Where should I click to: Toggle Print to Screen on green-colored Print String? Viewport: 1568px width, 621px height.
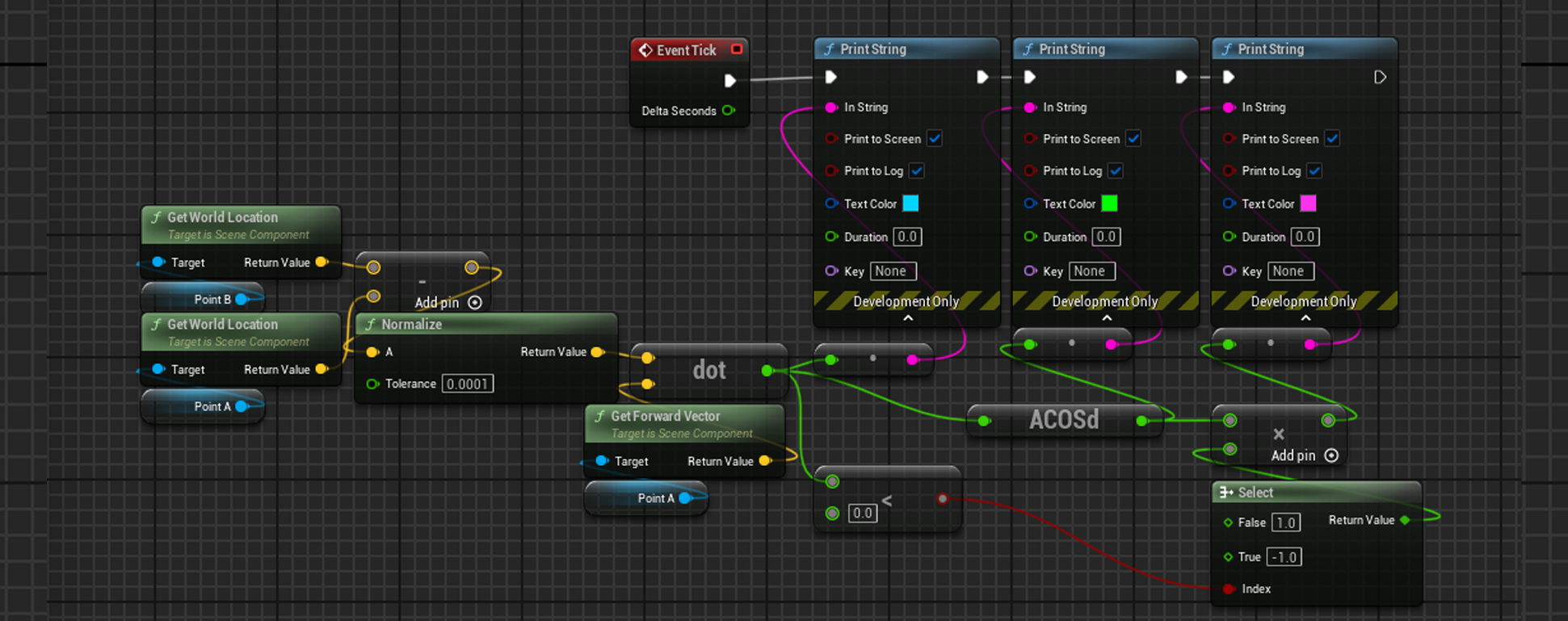(1133, 139)
